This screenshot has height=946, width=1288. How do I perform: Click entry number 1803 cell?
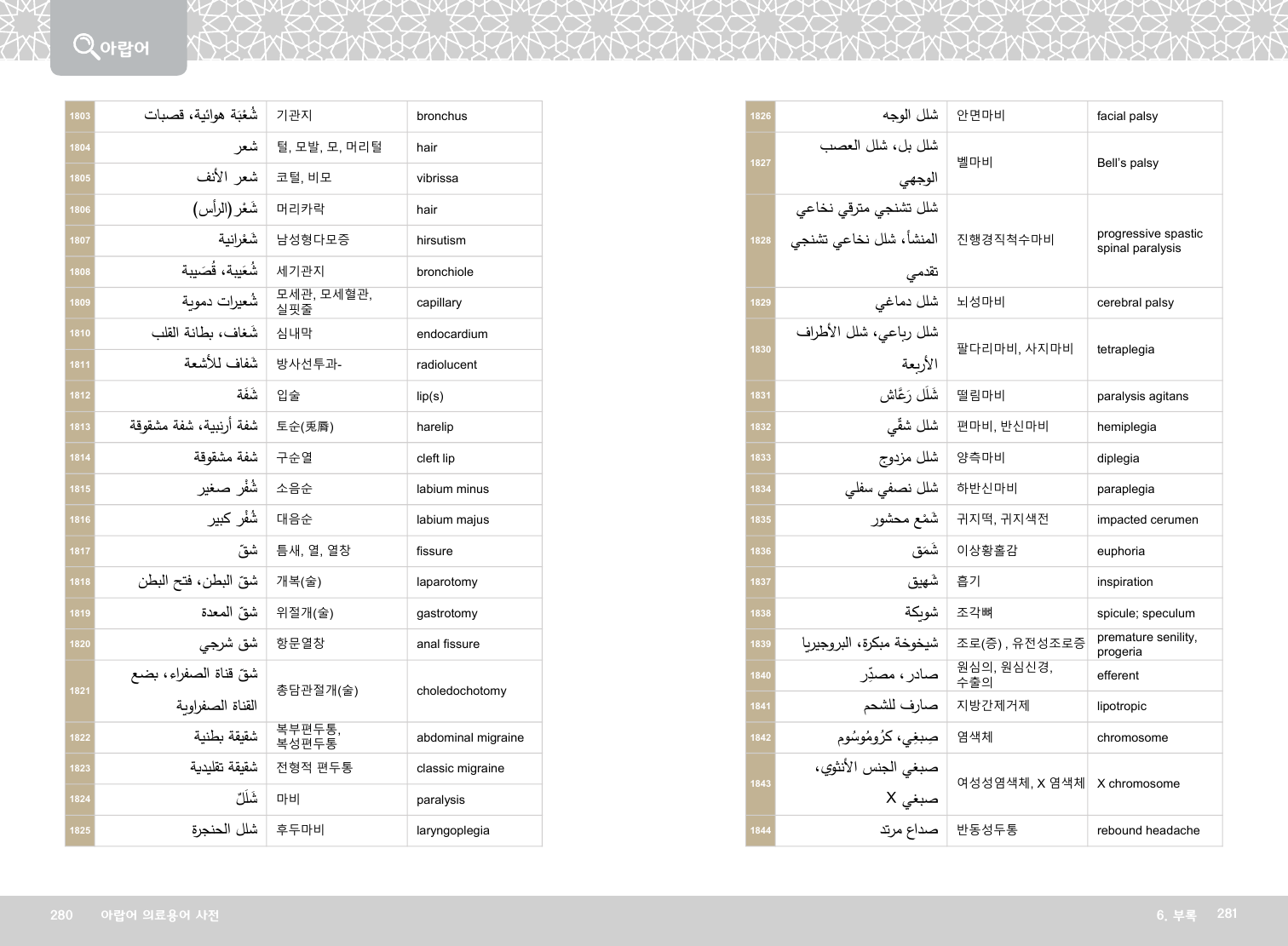[x=80, y=117]
